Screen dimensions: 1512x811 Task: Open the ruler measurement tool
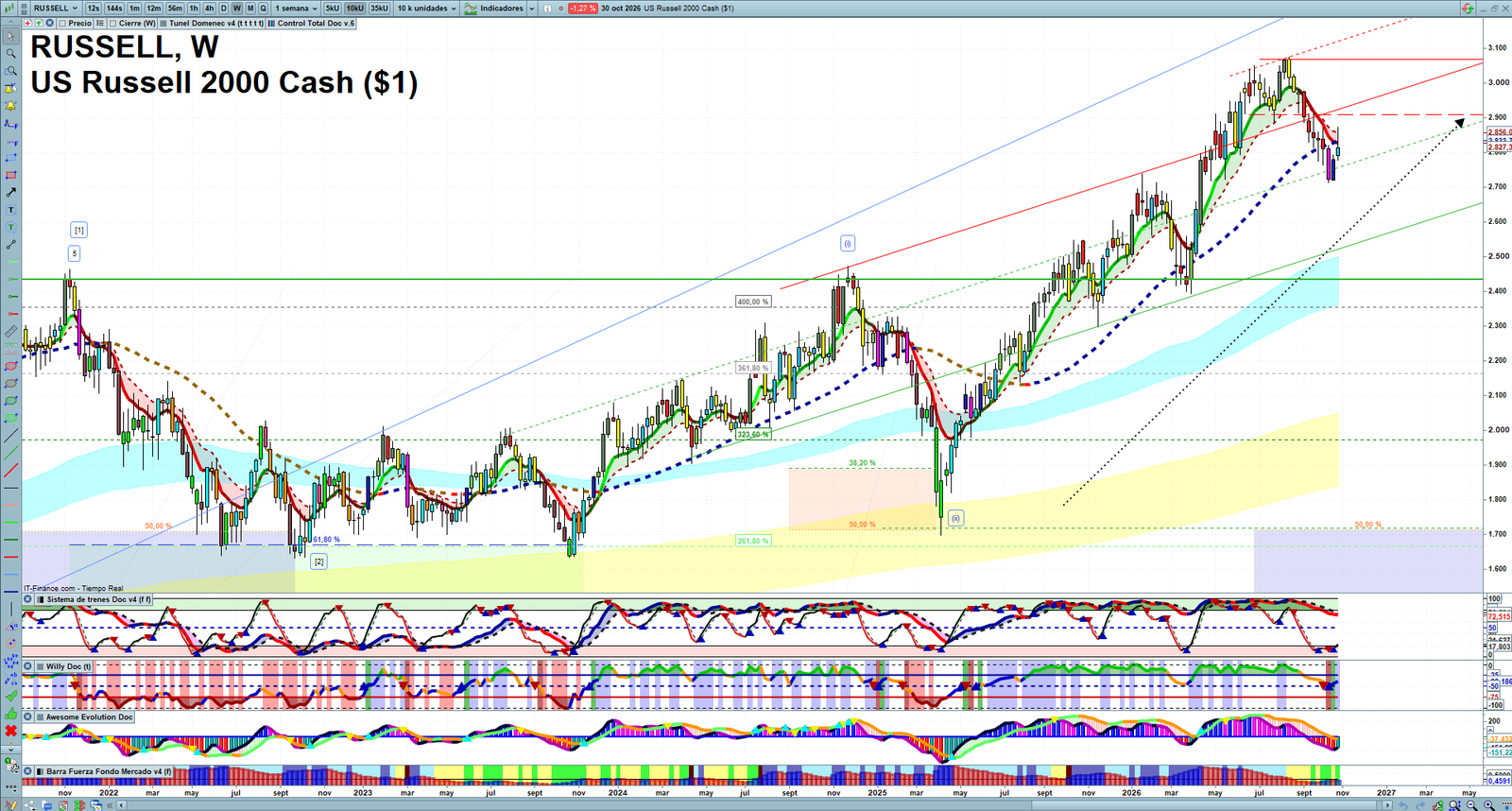click(10, 332)
